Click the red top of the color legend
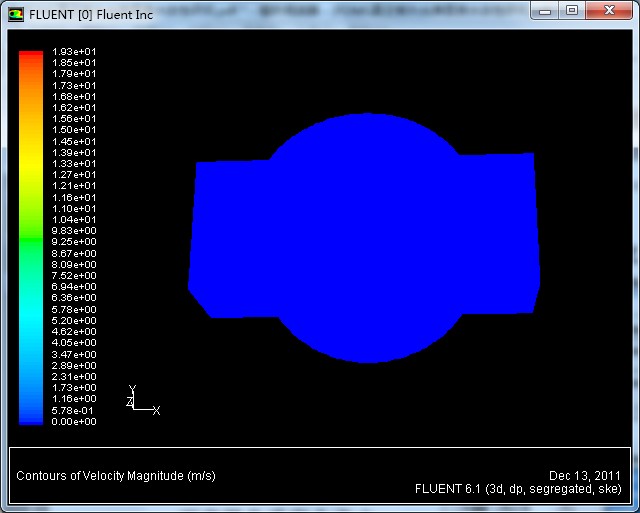 coord(31,58)
